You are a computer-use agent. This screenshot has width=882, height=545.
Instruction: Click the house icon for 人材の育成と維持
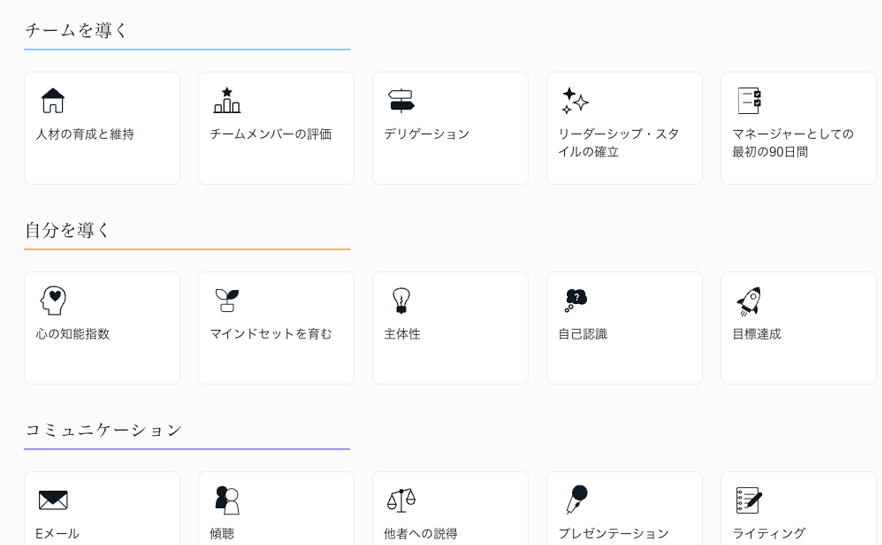click(53, 100)
